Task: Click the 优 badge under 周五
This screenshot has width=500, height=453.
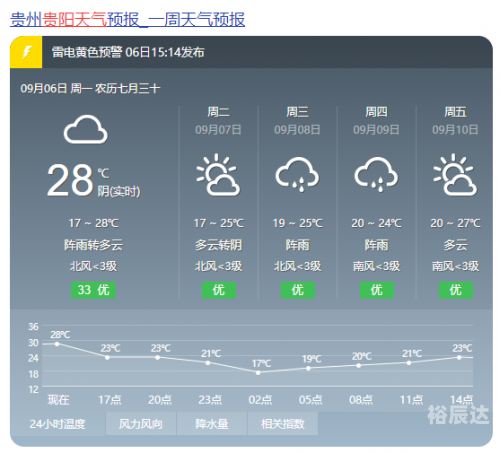Action: click(456, 290)
